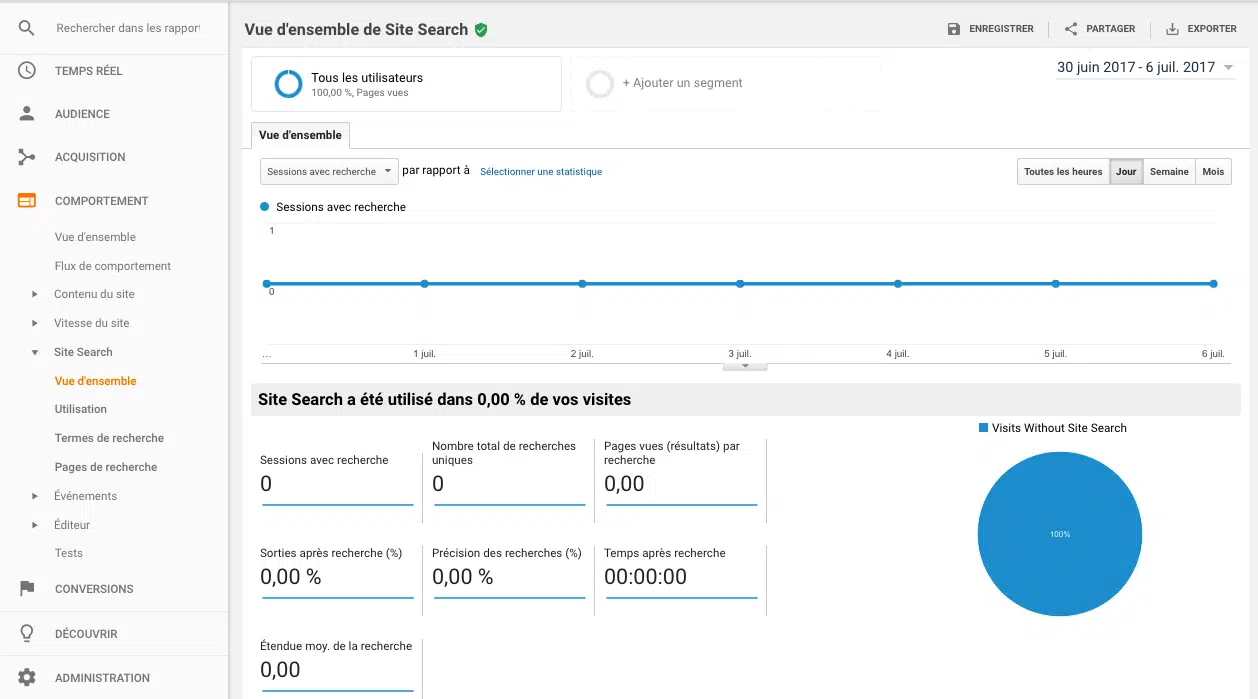Open the date range picker dropdown

1145,68
